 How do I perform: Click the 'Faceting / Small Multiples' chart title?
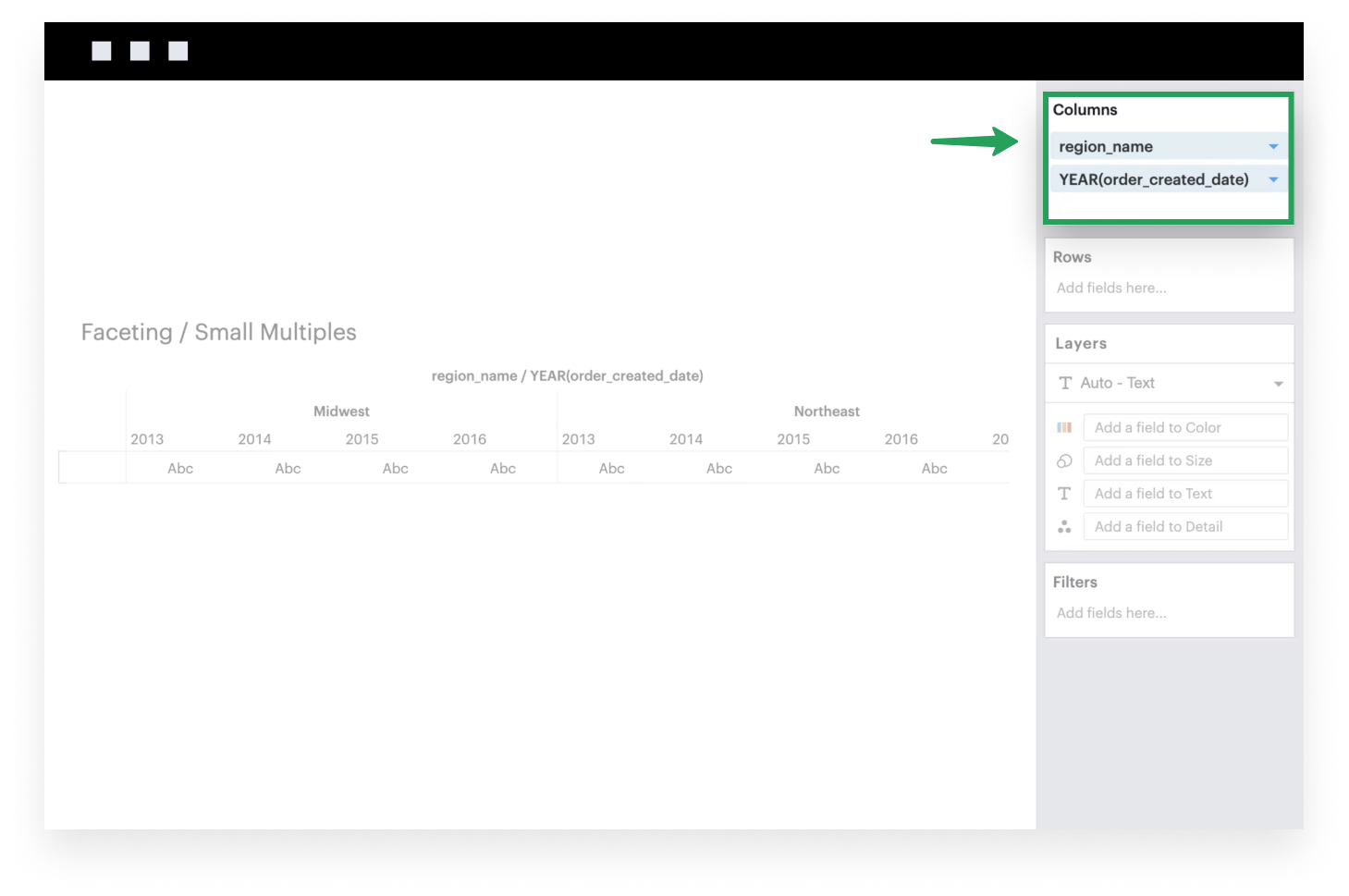[x=219, y=332]
